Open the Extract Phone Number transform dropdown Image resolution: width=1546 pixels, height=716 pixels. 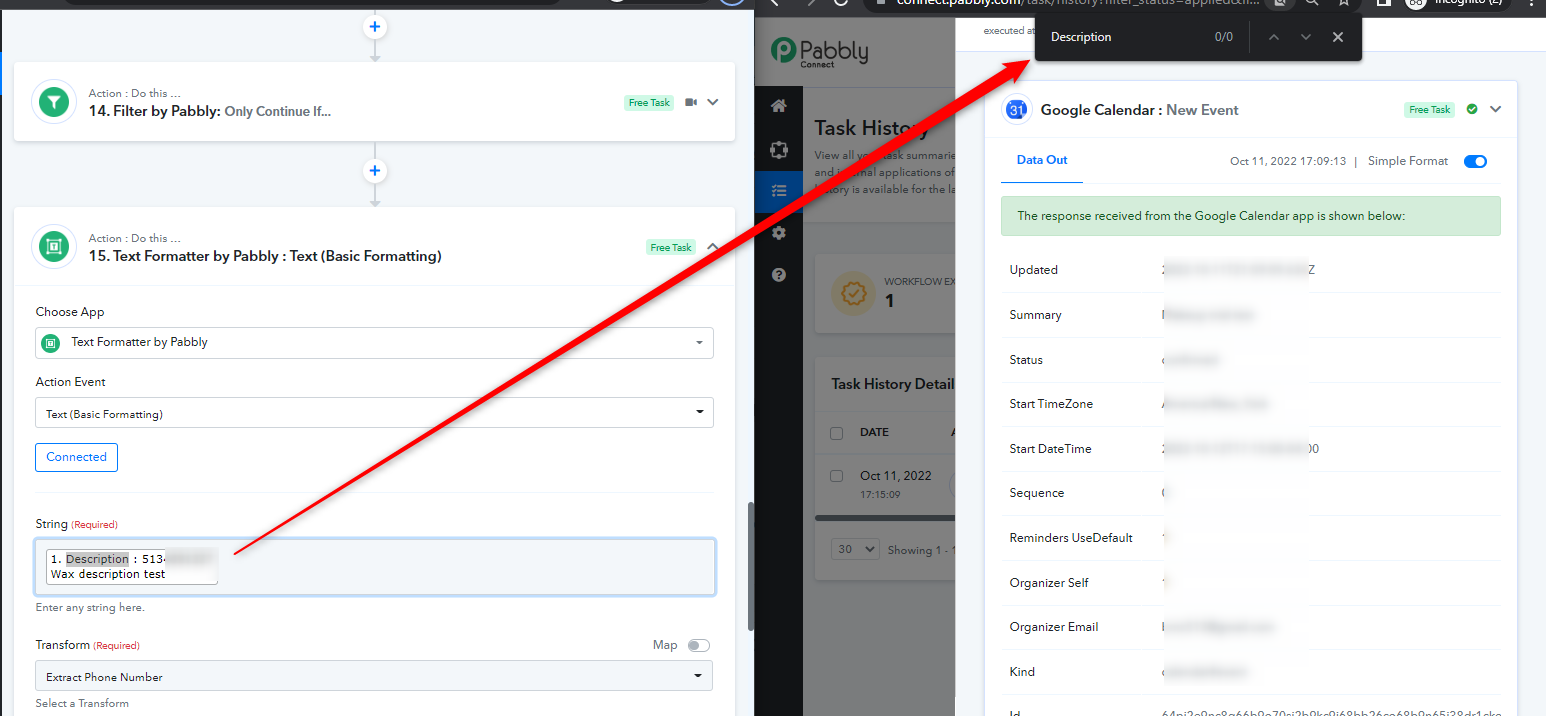click(x=375, y=676)
